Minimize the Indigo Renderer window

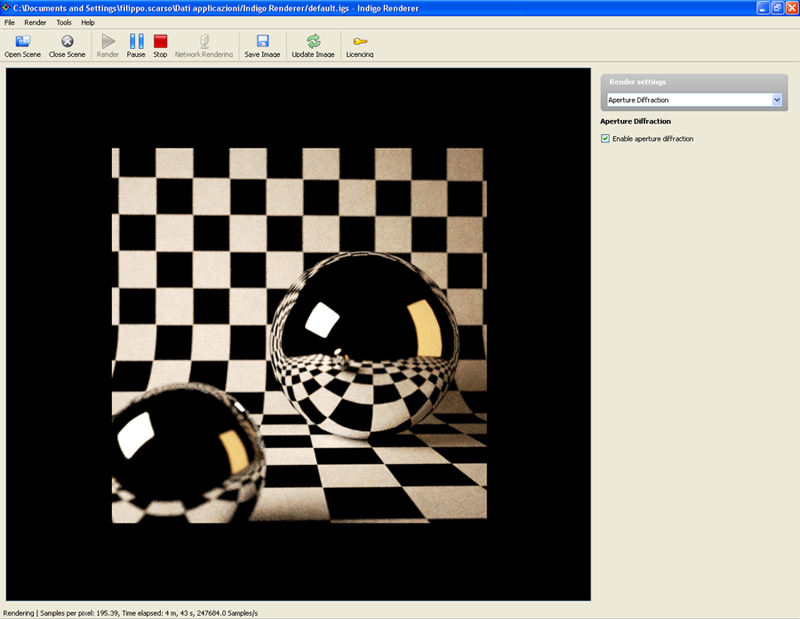pos(762,7)
